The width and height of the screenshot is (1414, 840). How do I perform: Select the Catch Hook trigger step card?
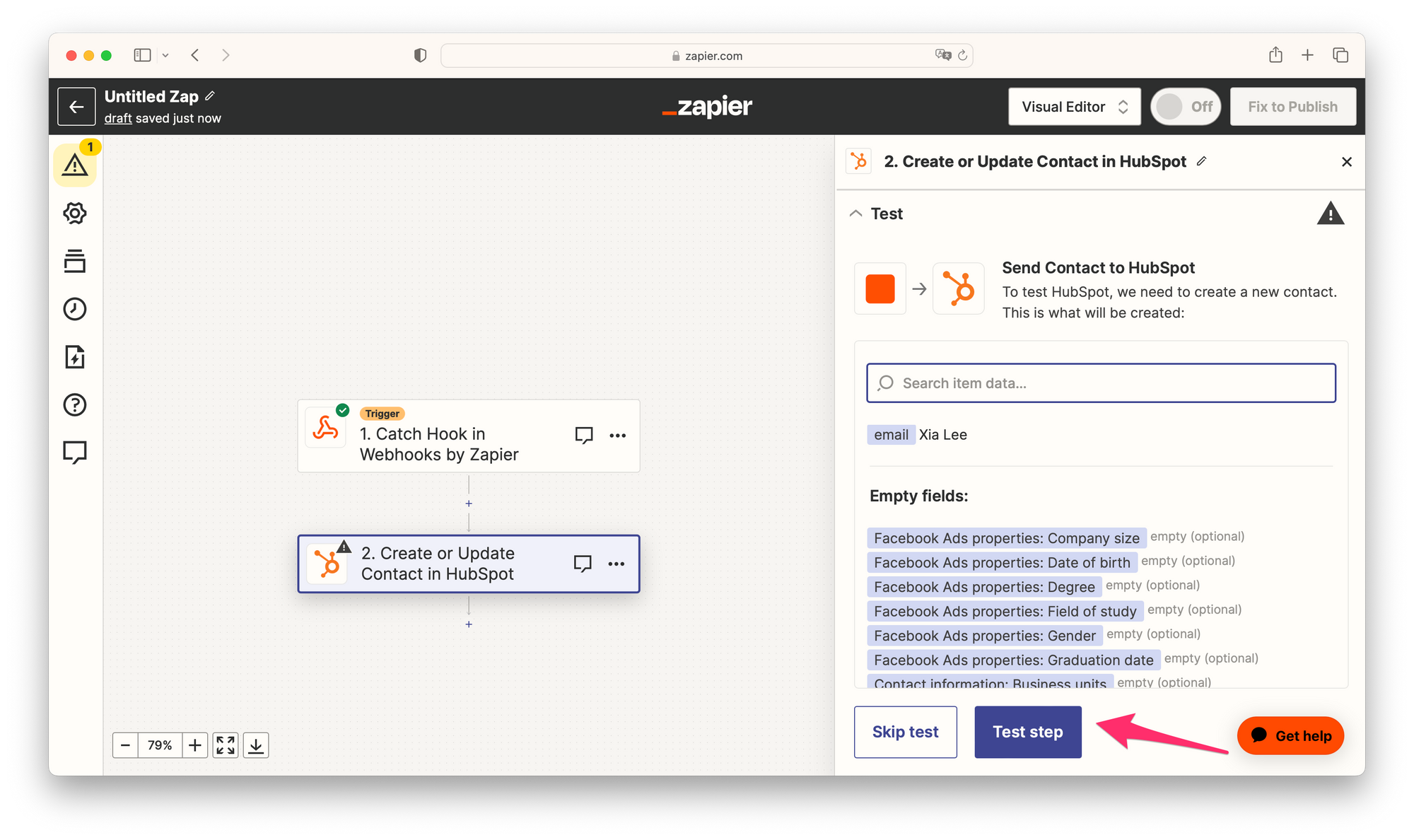(x=469, y=436)
